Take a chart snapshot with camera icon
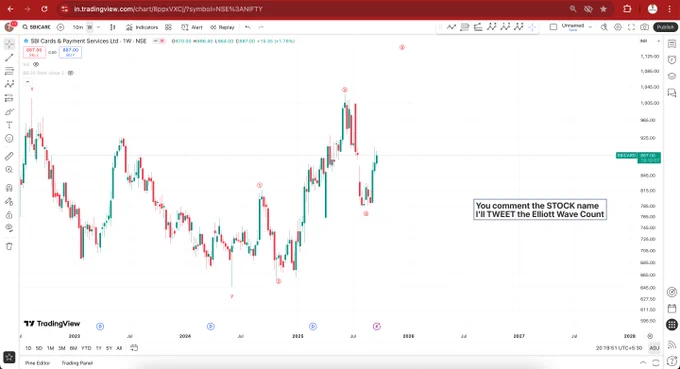Image resolution: width=680 pixels, height=369 pixels. click(x=645, y=27)
